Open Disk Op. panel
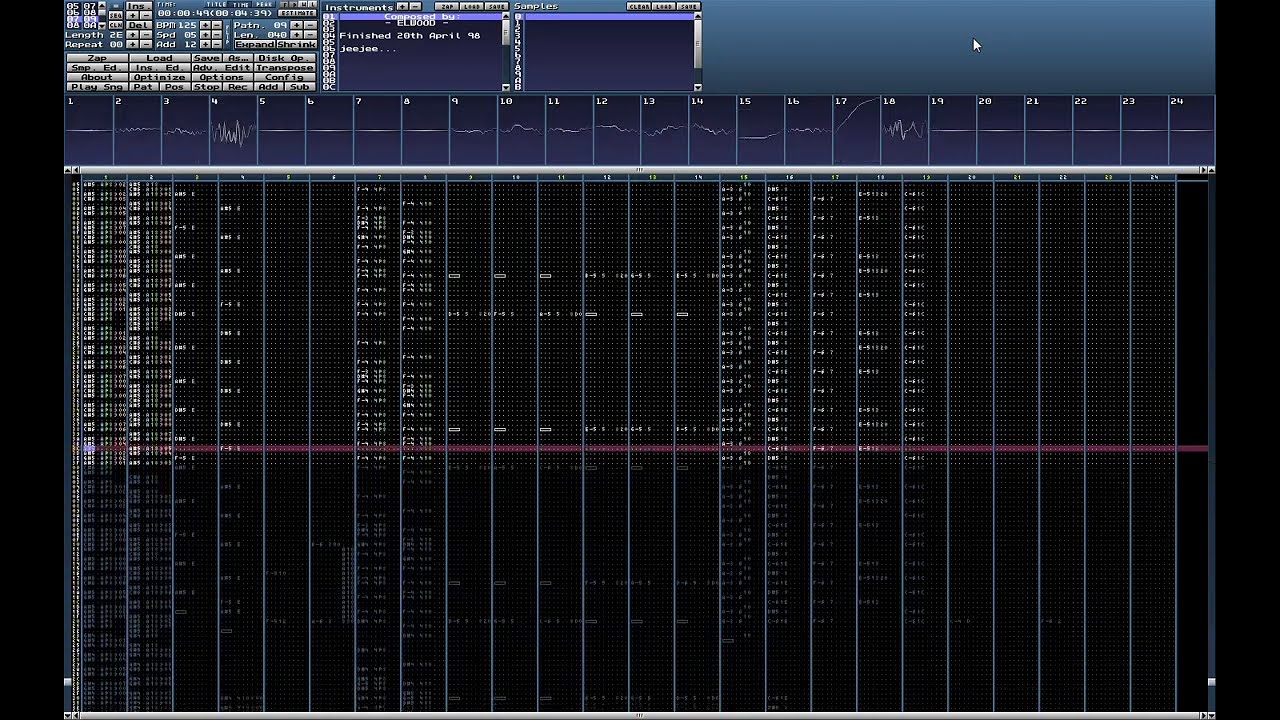Screen dimensions: 1280x720 285,58
